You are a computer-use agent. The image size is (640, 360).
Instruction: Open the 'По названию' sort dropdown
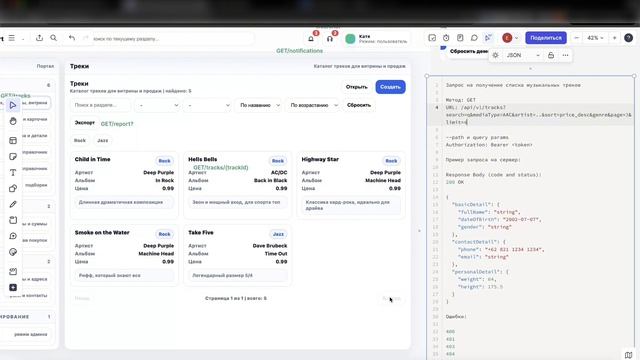pyautogui.click(x=259, y=105)
